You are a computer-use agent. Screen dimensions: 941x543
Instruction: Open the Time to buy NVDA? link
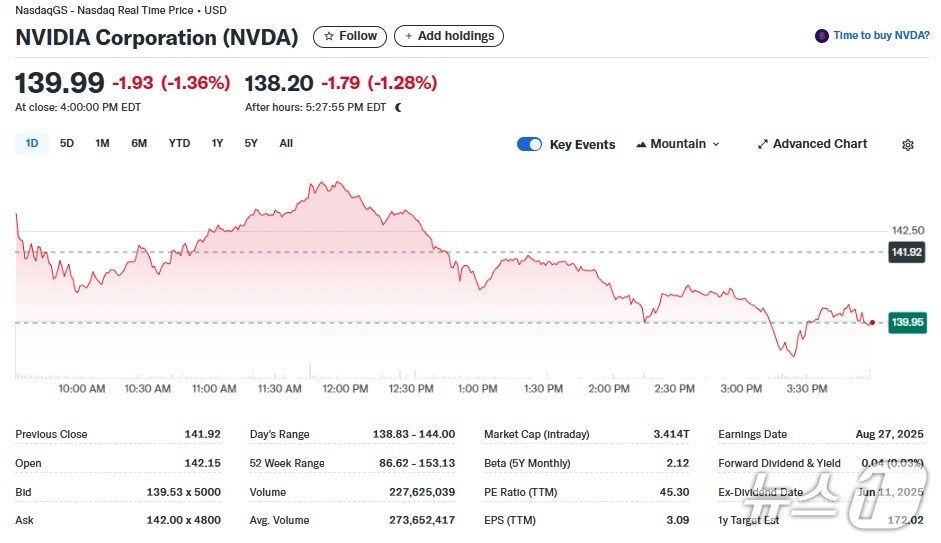point(881,36)
